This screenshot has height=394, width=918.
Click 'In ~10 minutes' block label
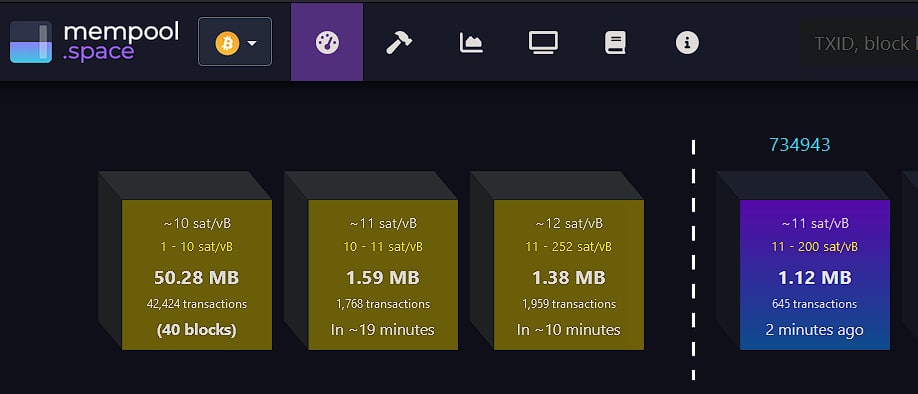(x=568, y=330)
